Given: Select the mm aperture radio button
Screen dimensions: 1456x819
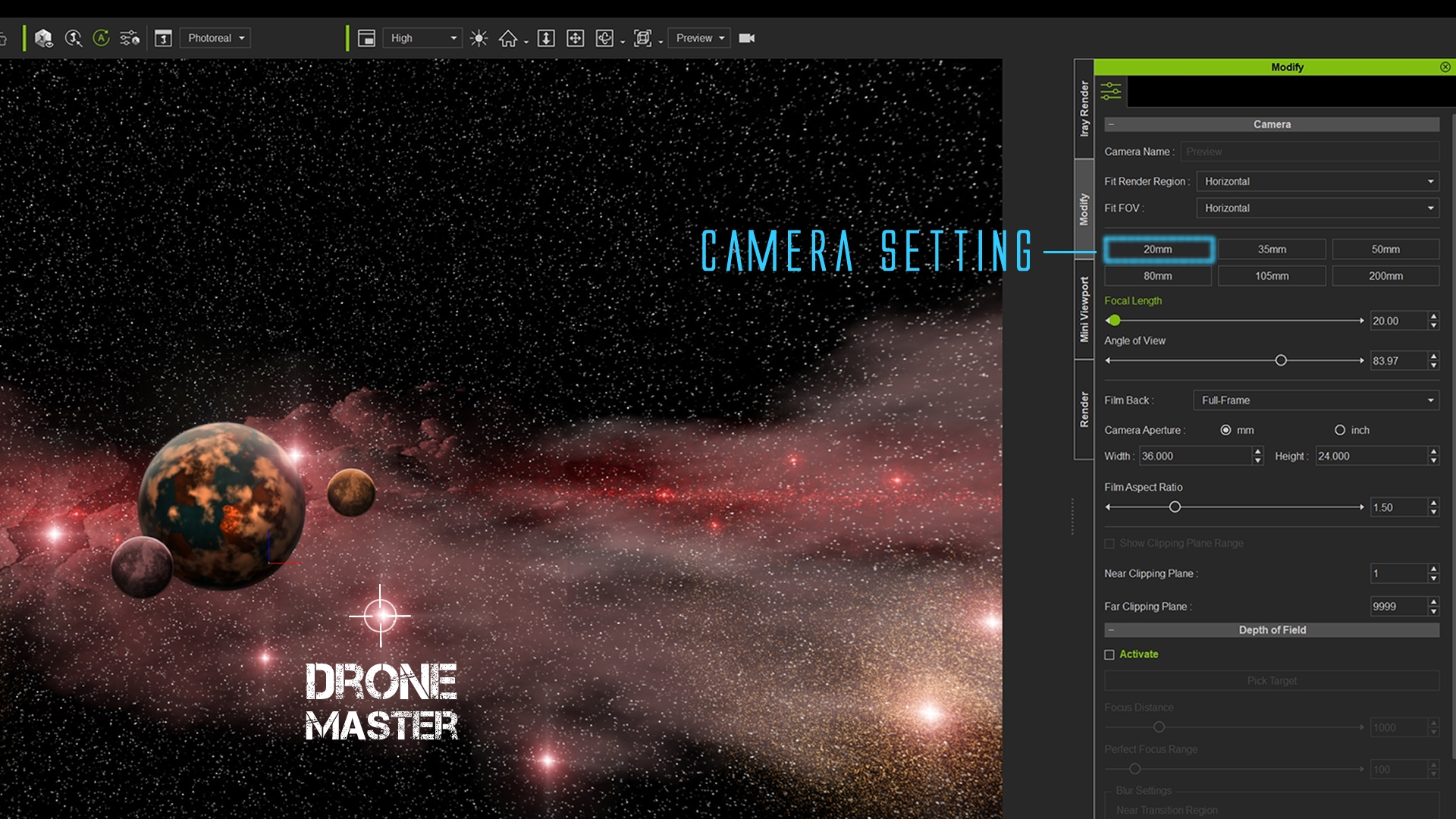Looking at the screenshot, I should click(1225, 430).
